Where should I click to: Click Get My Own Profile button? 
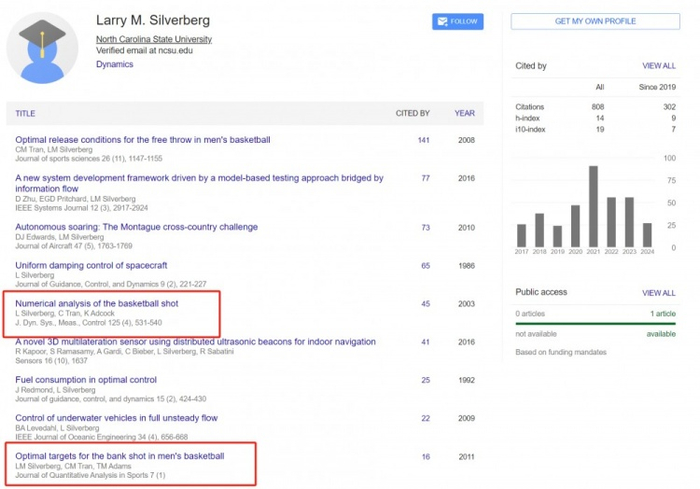coord(594,21)
